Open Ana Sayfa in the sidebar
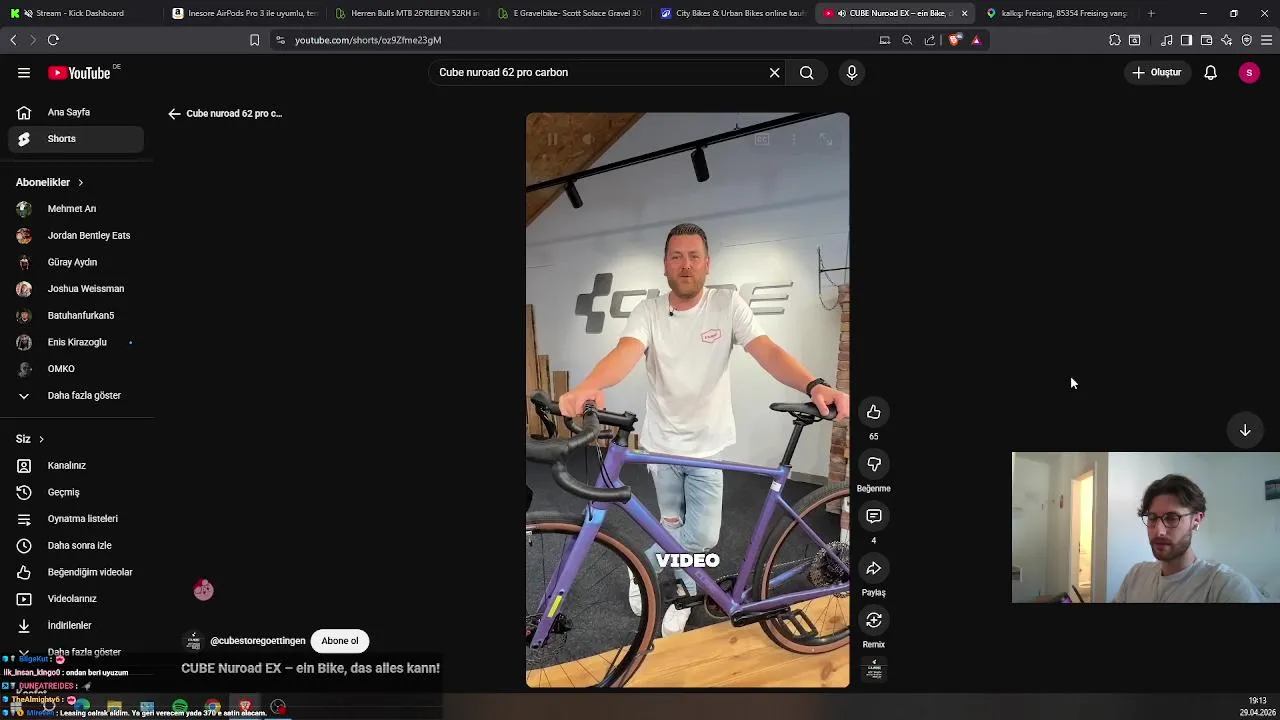The image size is (1280, 720). (76, 112)
